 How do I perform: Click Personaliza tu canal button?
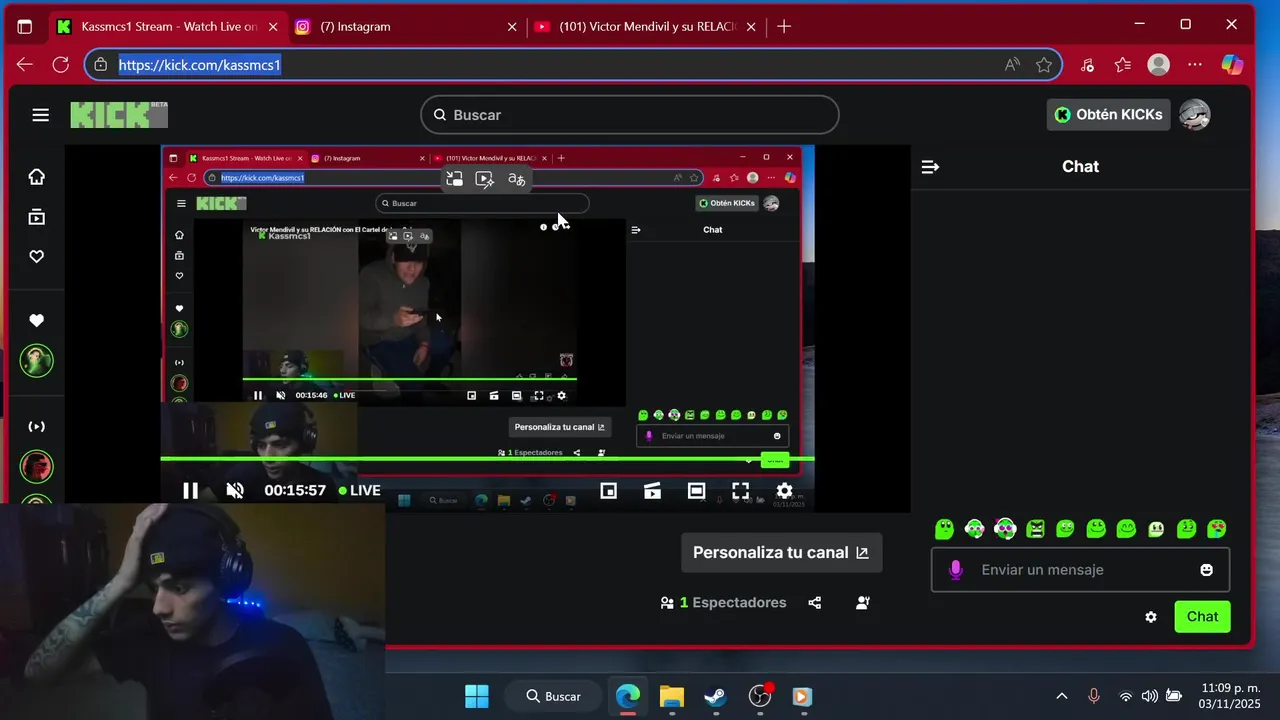[781, 553]
